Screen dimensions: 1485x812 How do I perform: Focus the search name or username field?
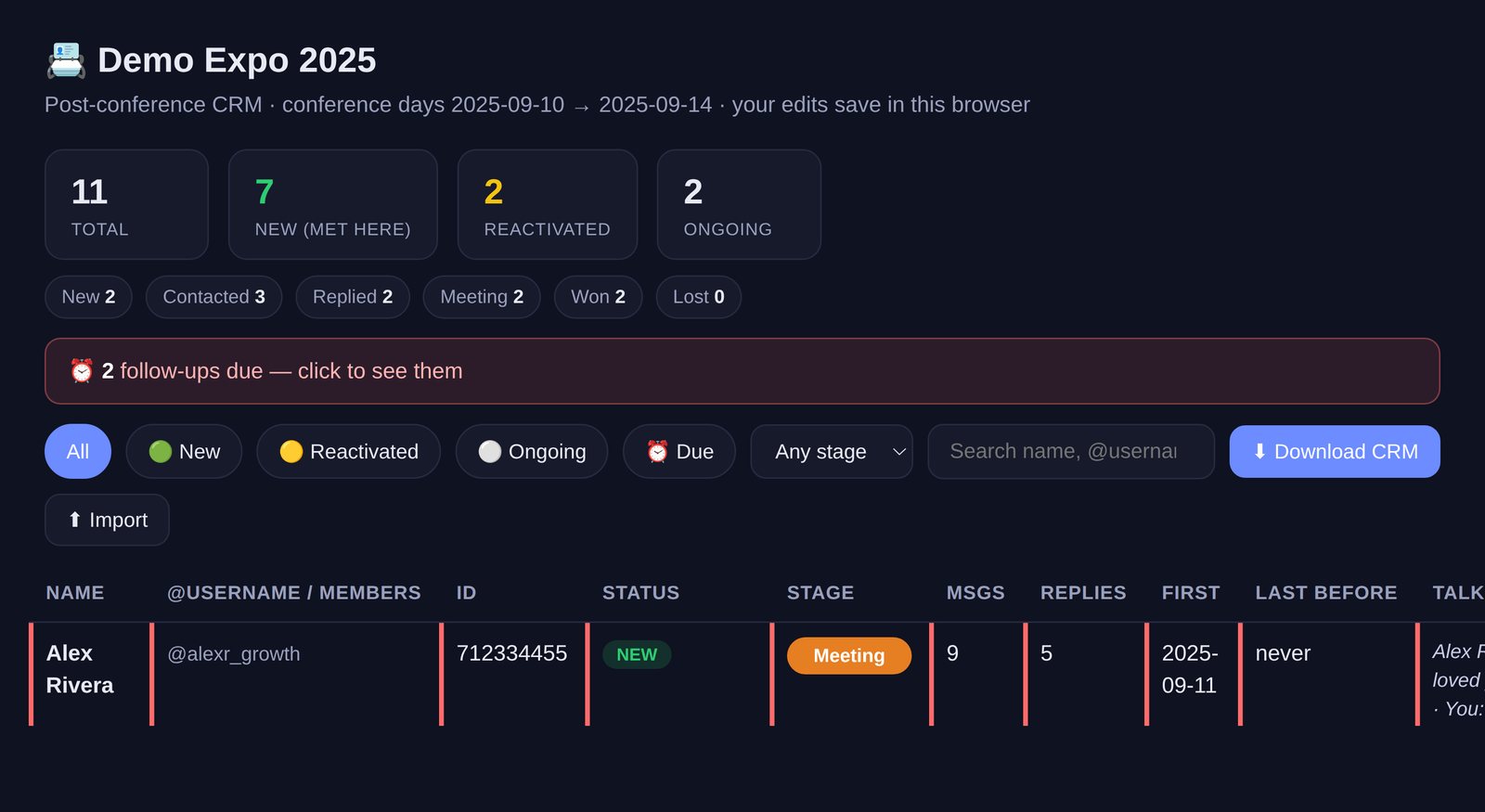[1071, 452]
